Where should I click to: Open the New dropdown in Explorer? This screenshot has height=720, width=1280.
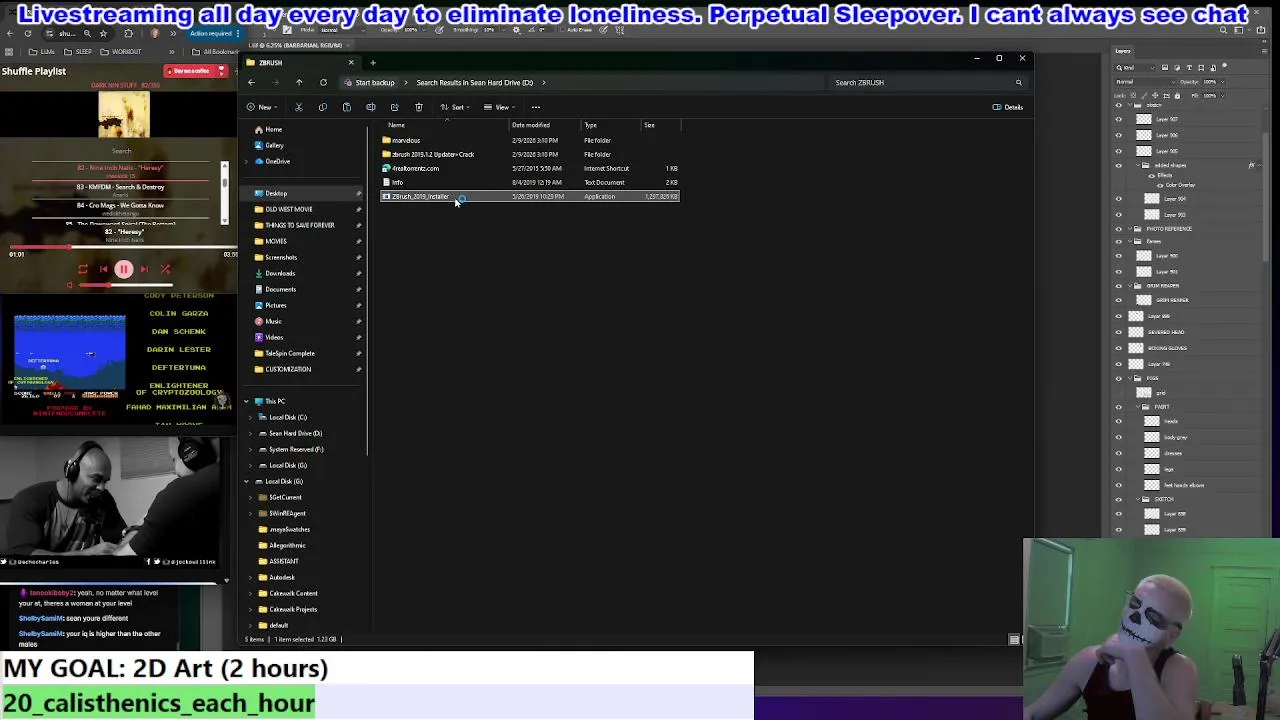coord(263,107)
